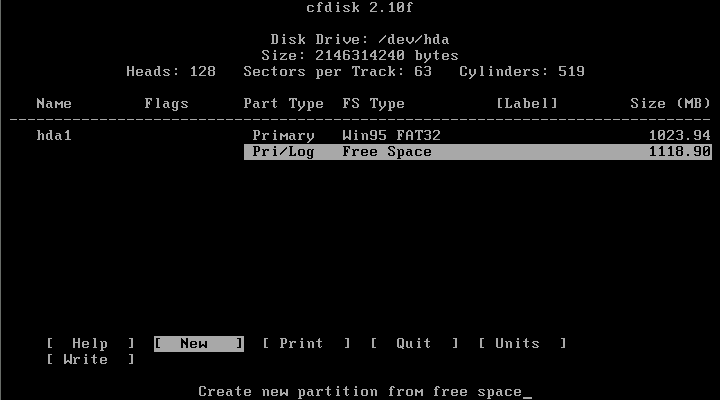
Task: Choose Quit from the bottom menu
Action: pos(413,343)
